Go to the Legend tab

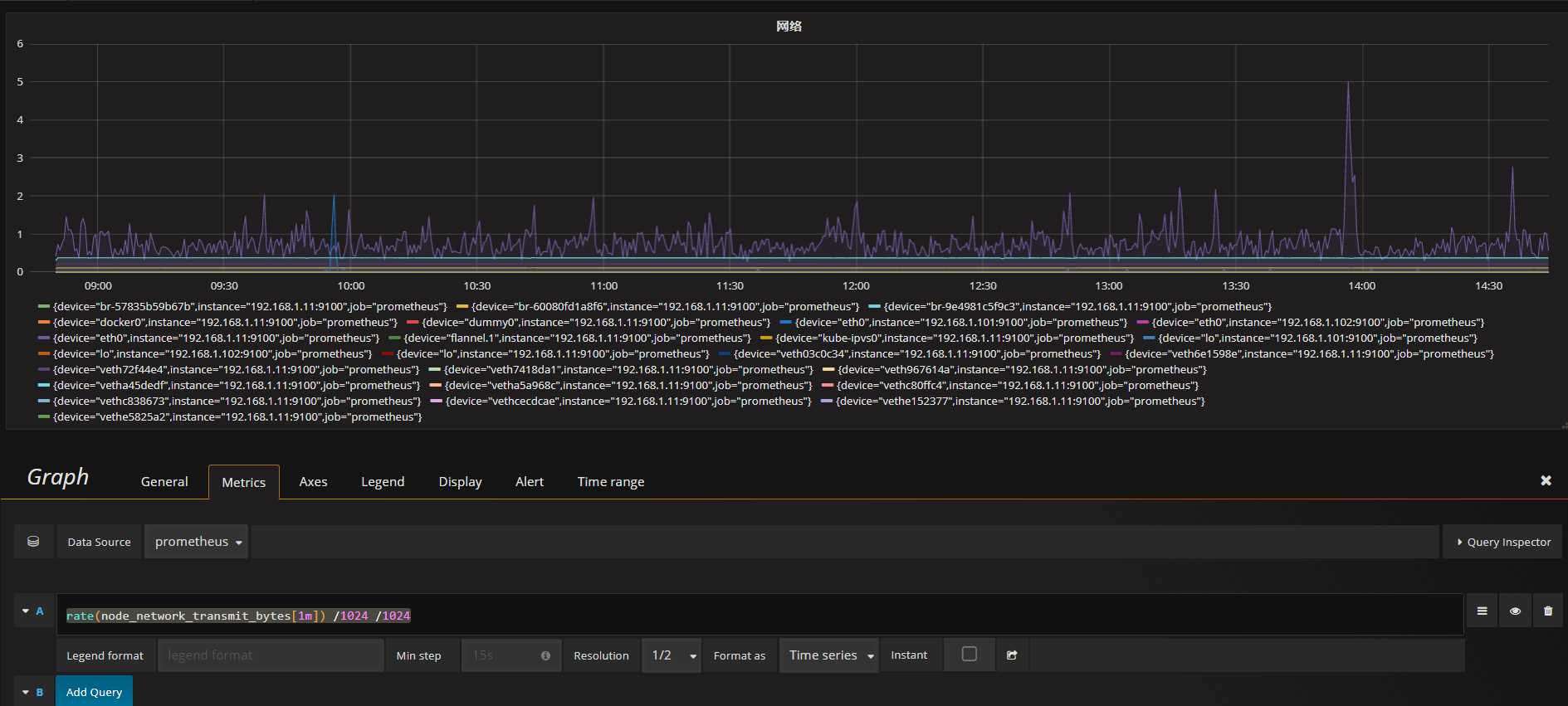coord(383,482)
